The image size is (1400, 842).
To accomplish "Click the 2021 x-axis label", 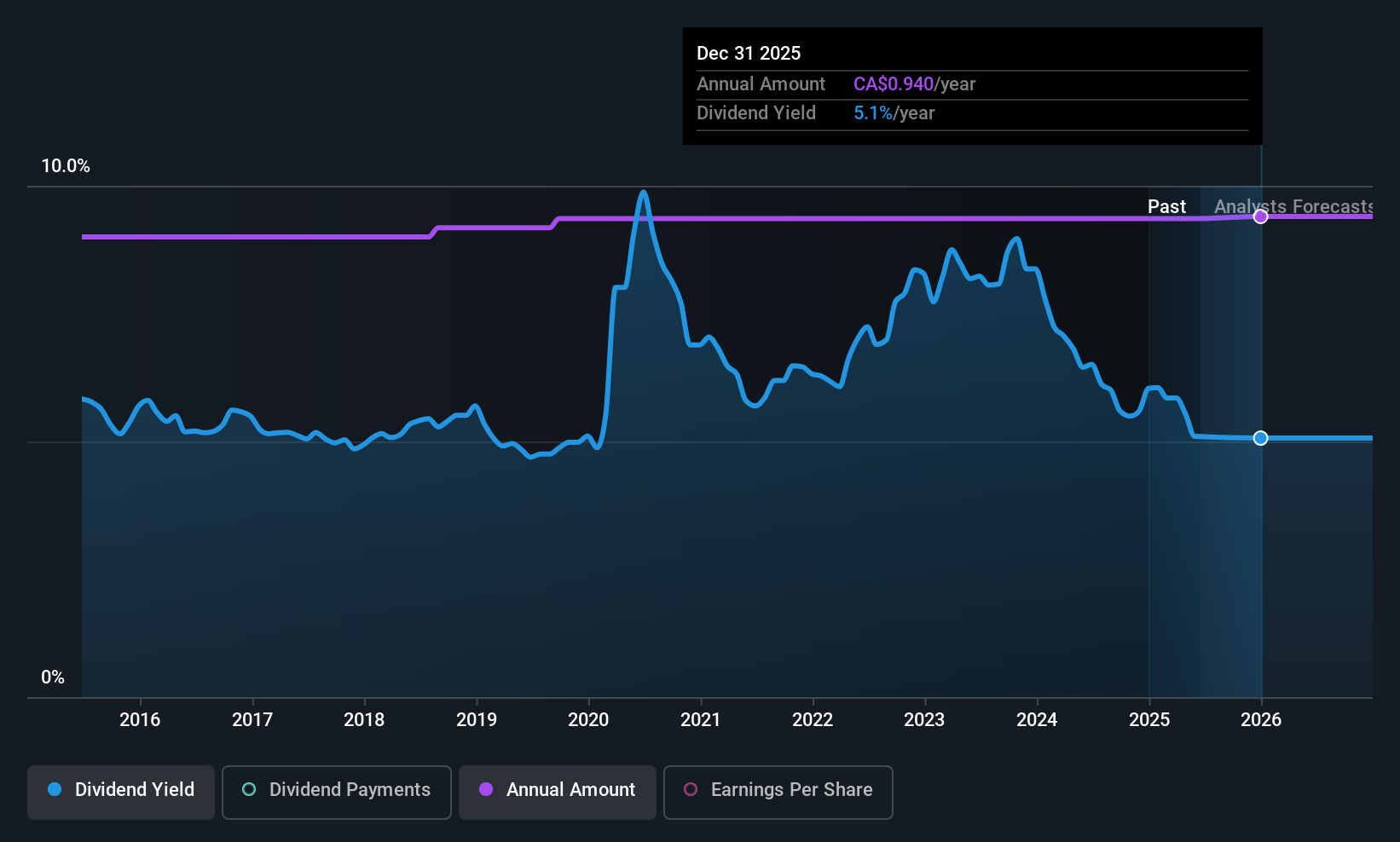I will (x=701, y=720).
